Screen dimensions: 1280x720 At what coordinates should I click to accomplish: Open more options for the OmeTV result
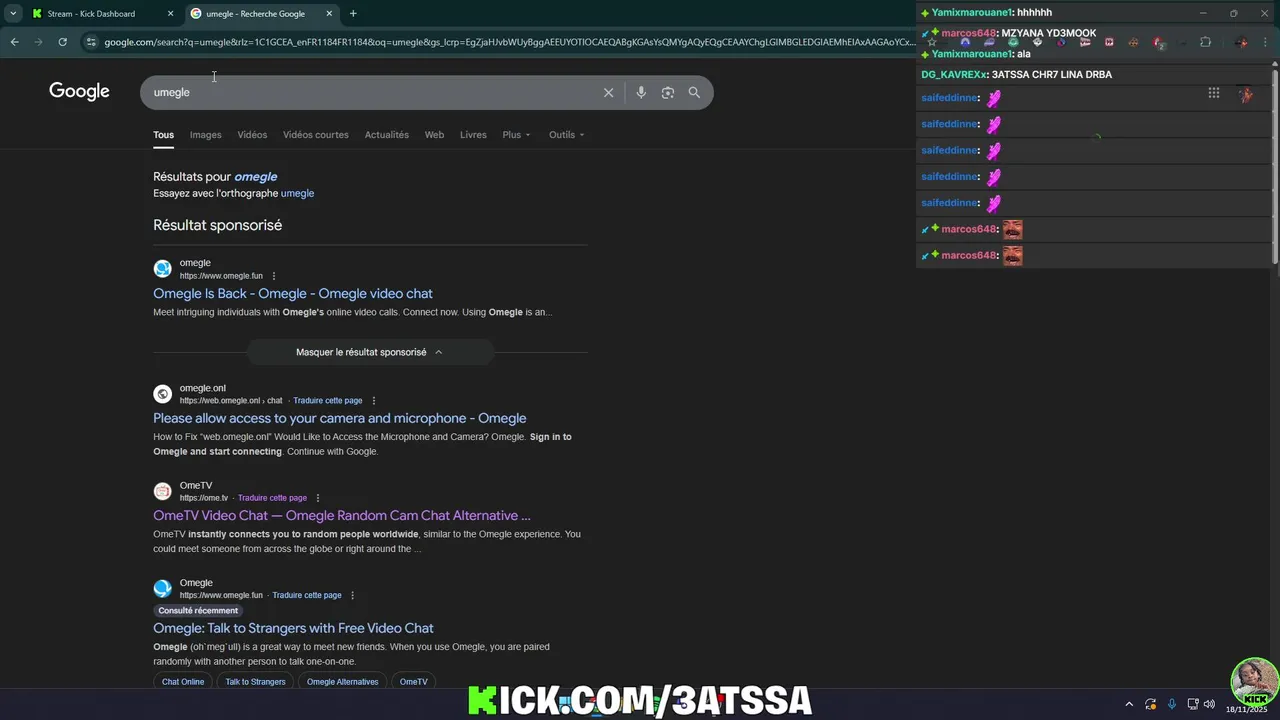pos(318,498)
